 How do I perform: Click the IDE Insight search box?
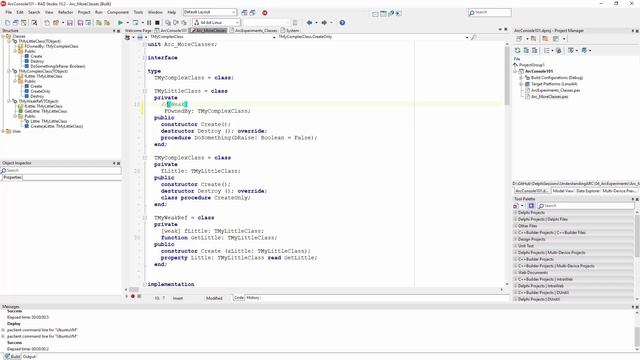coord(489,13)
